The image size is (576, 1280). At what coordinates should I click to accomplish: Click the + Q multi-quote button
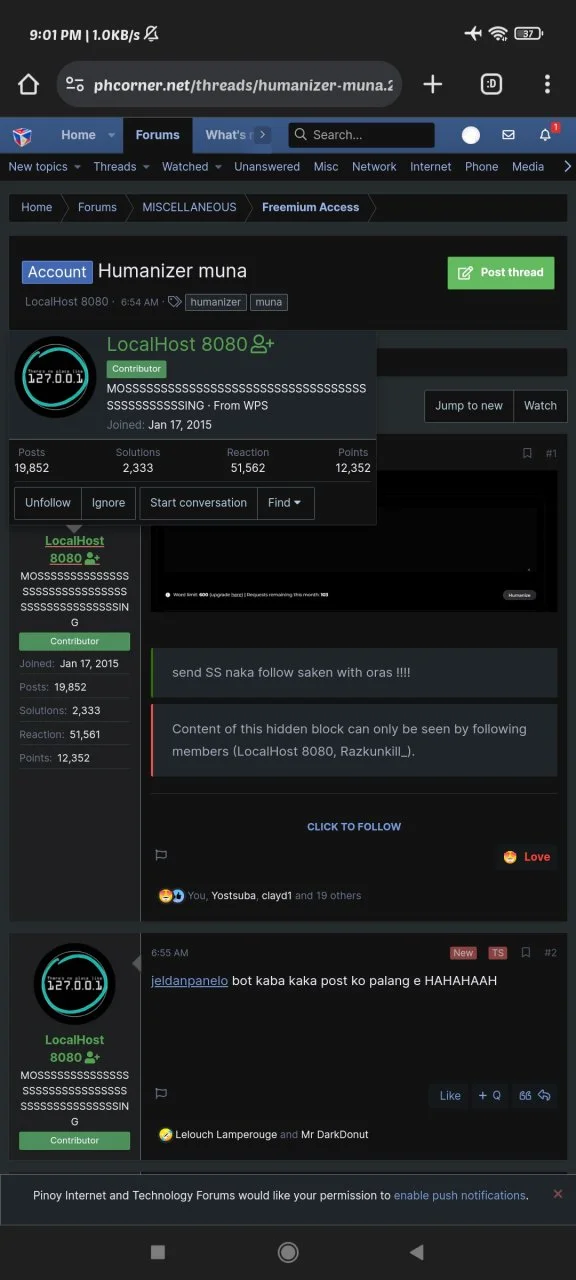(489, 1096)
